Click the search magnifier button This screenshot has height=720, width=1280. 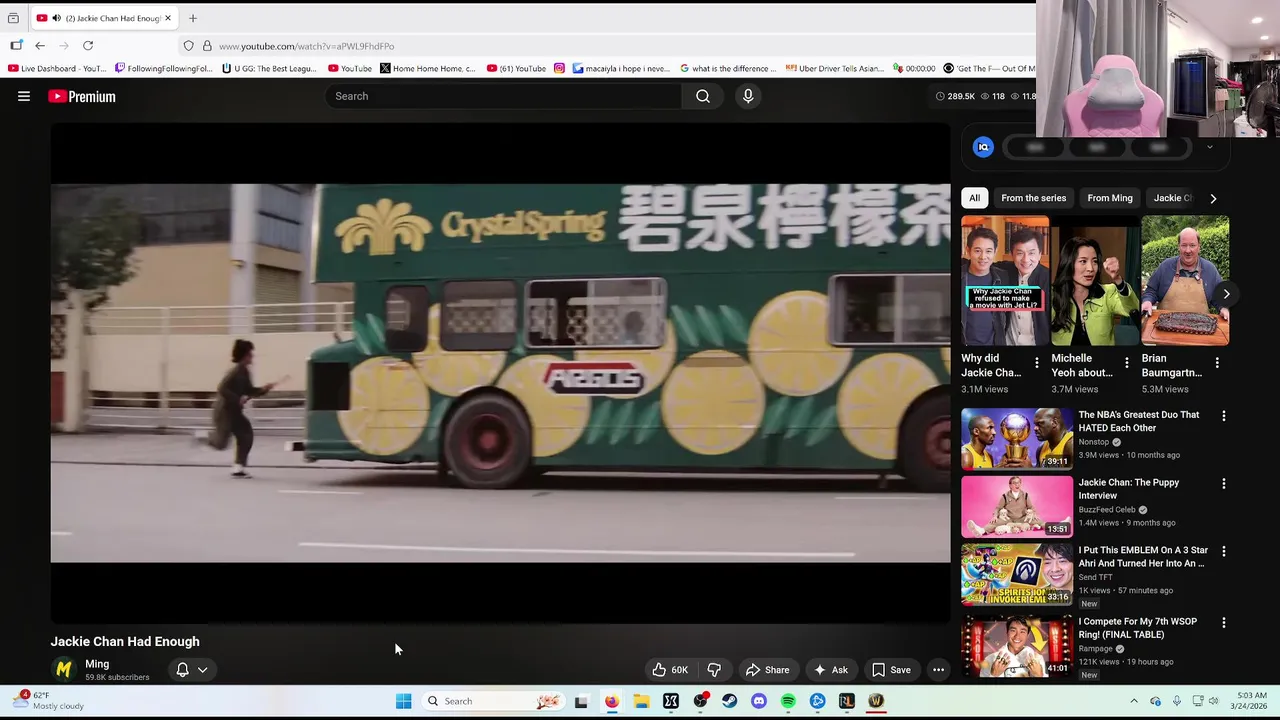point(703,96)
